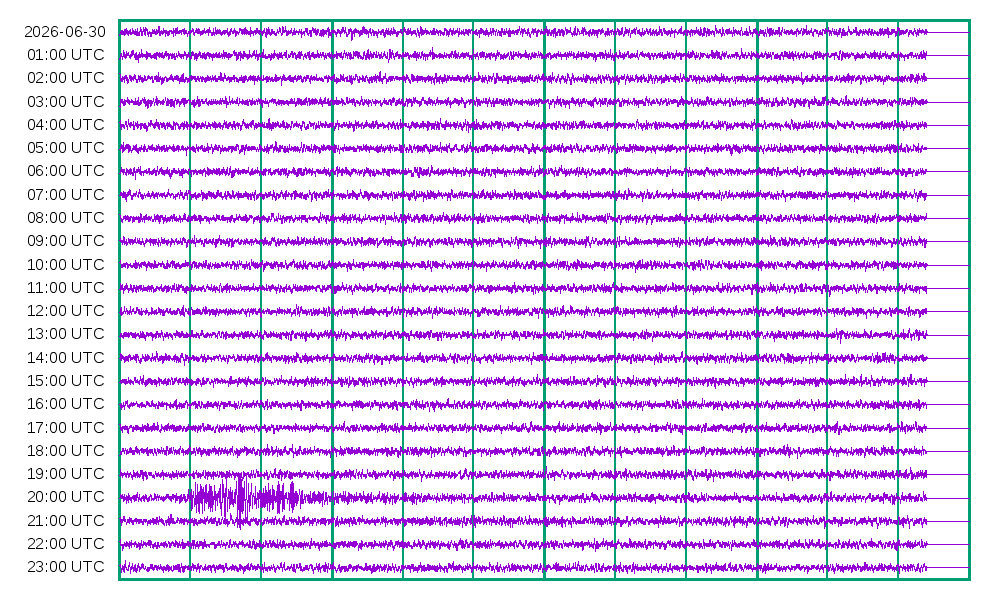The image size is (1000, 600).
Task: Select the 13:00 UTC row label
Action: (66, 334)
